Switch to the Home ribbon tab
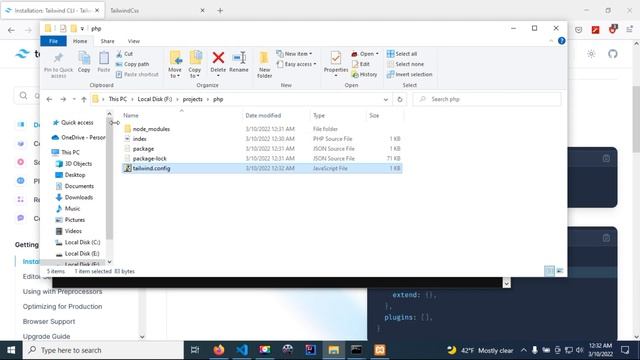Image resolution: width=640 pixels, height=360 pixels. click(x=80, y=41)
